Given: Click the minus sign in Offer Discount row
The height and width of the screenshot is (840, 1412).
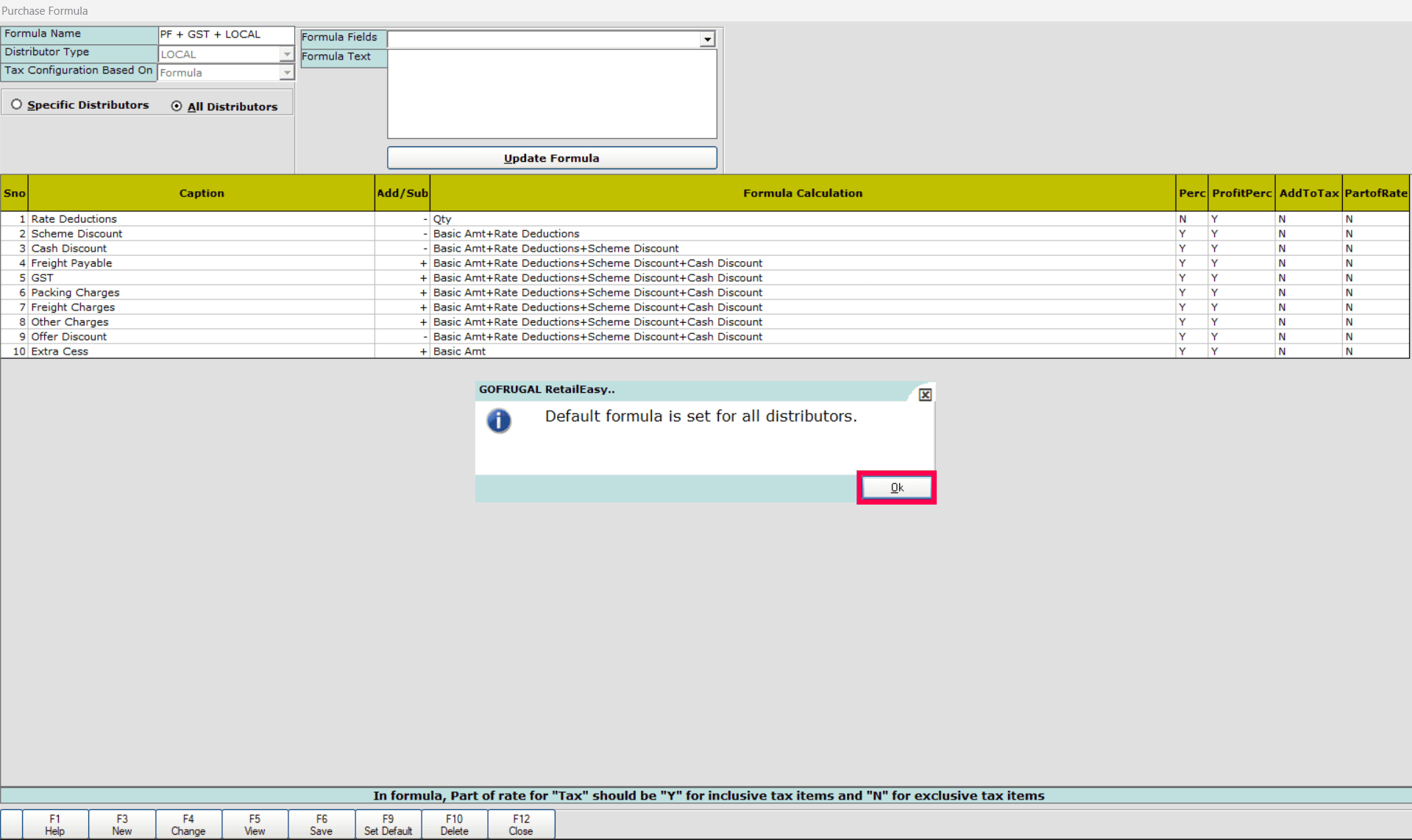Looking at the screenshot, I should coord(425,337).
